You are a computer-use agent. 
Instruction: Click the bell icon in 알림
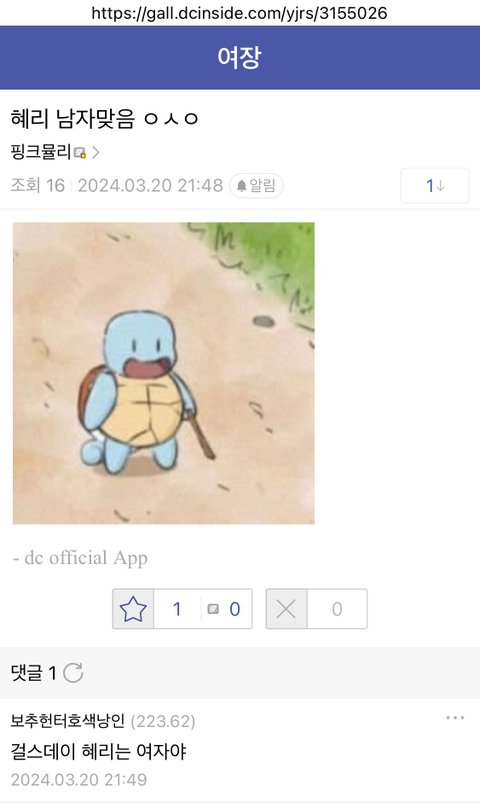click(x=241, y=185)
